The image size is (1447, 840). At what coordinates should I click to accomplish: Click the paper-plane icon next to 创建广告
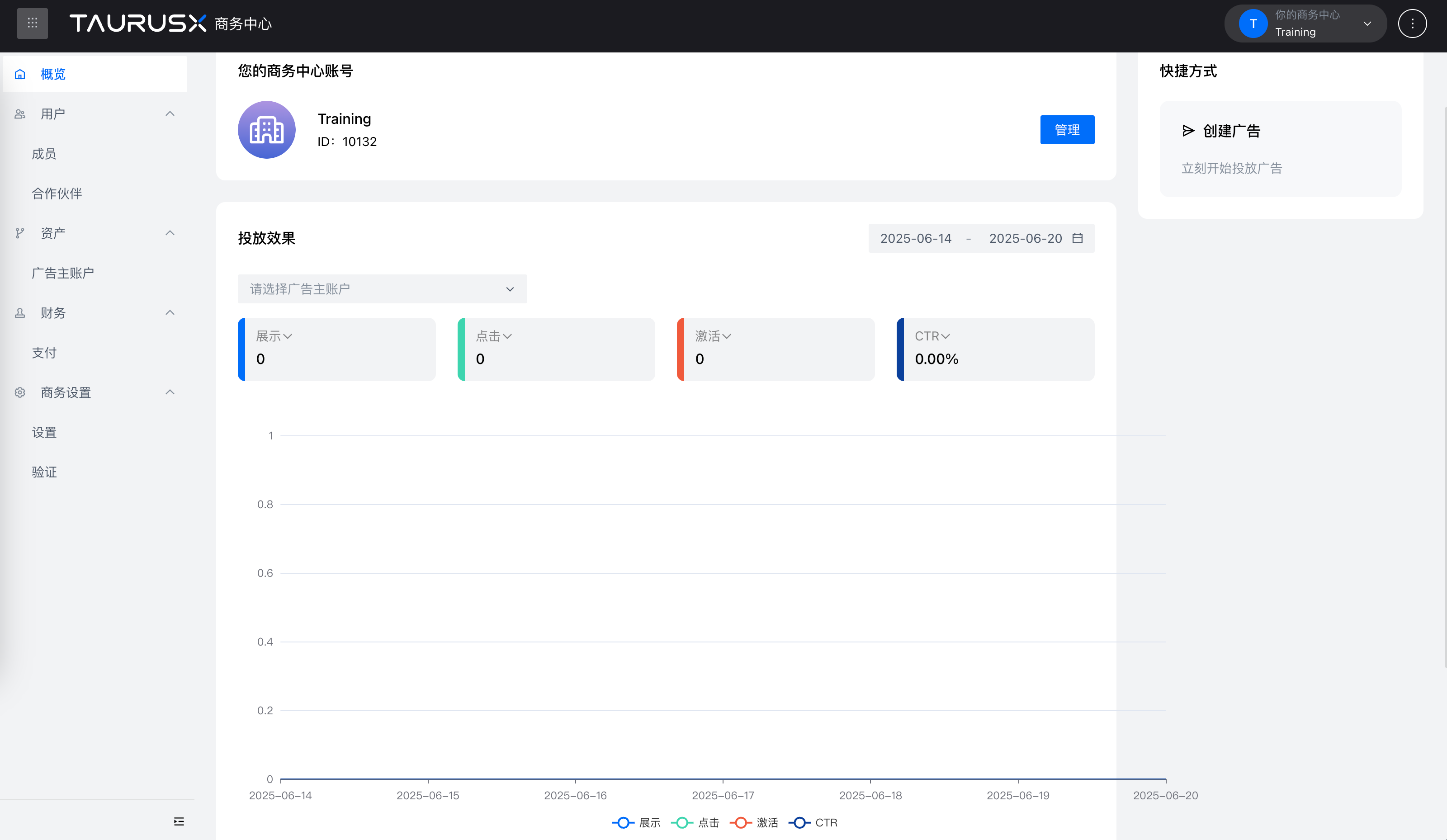[x=1188, y=131]
